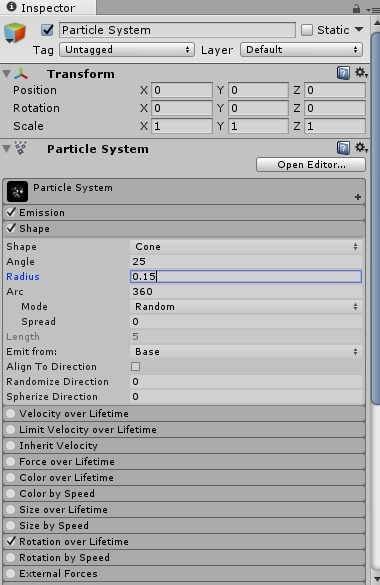The height and width of the screenshot is (585, 380).
Task: Open the Static options dropdown arrow
Action: pos(359,29)
